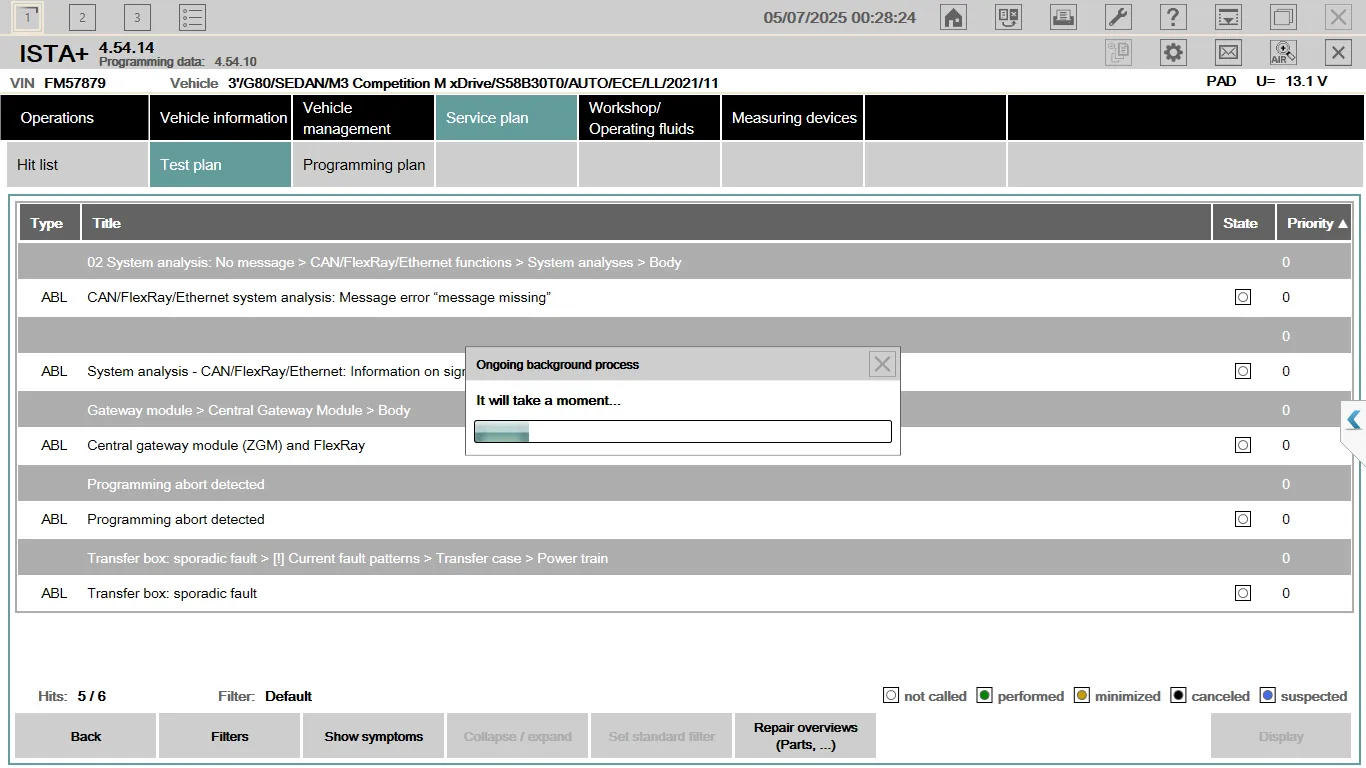Toggle state of System analysis Information row

(x=1242, y=371)
